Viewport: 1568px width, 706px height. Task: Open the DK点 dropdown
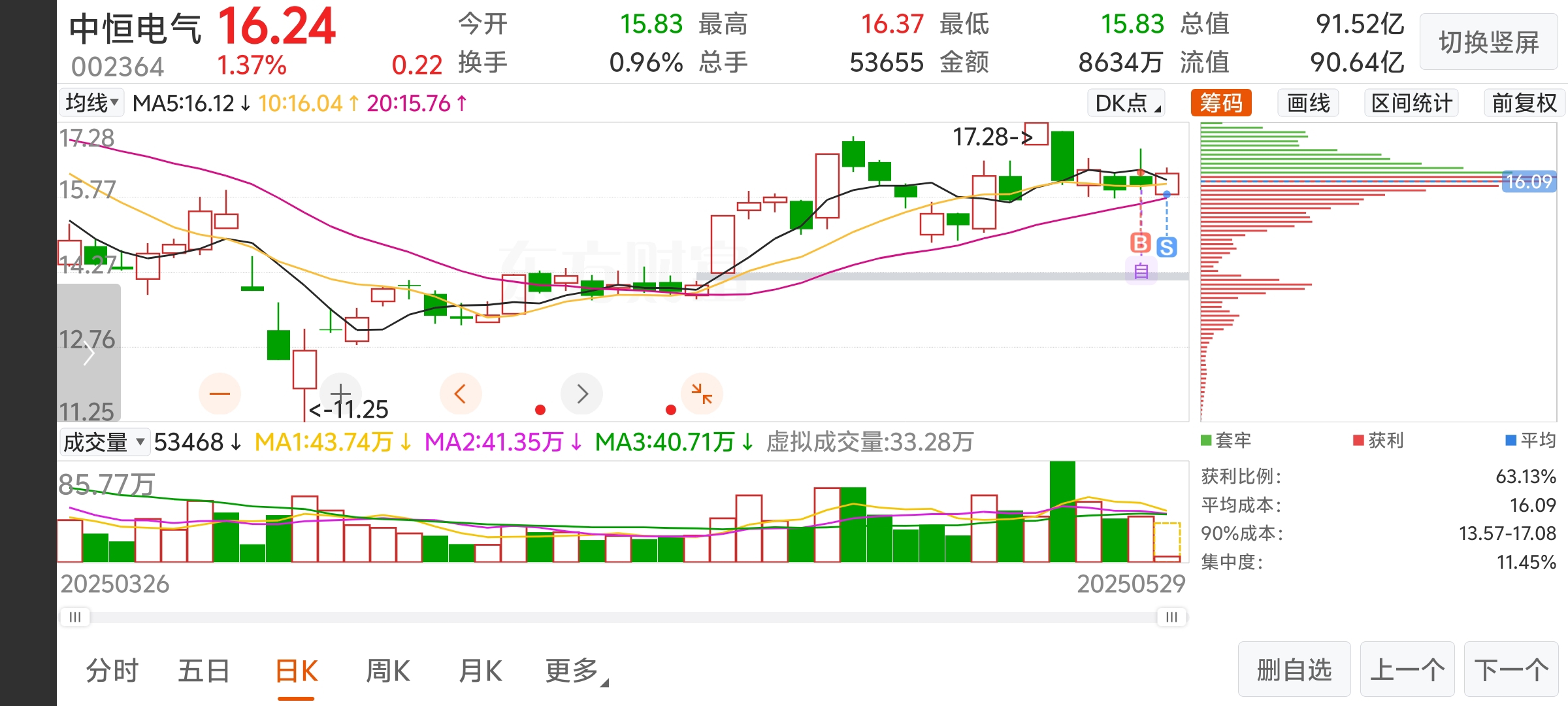point(1127,103)
